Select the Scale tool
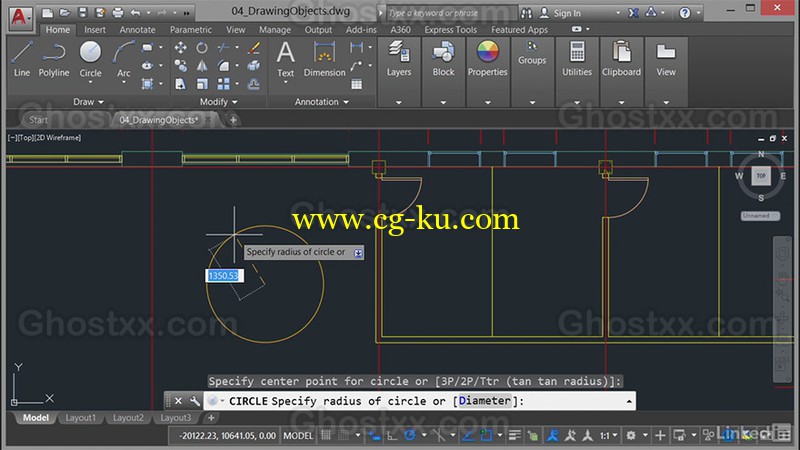The height and width of the screenshot is (450, 800). tap(202, 84)
